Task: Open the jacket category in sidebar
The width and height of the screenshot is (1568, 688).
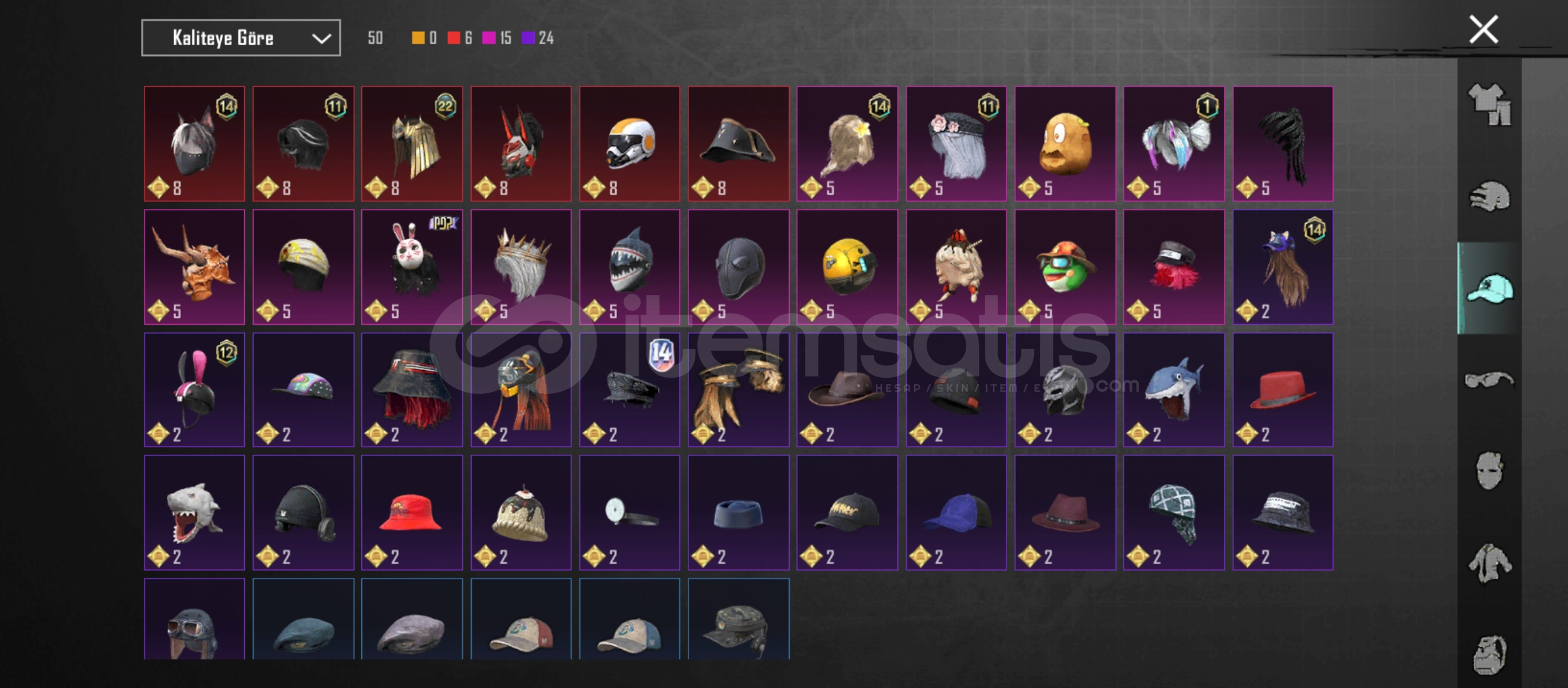Action: point(1490,563)
